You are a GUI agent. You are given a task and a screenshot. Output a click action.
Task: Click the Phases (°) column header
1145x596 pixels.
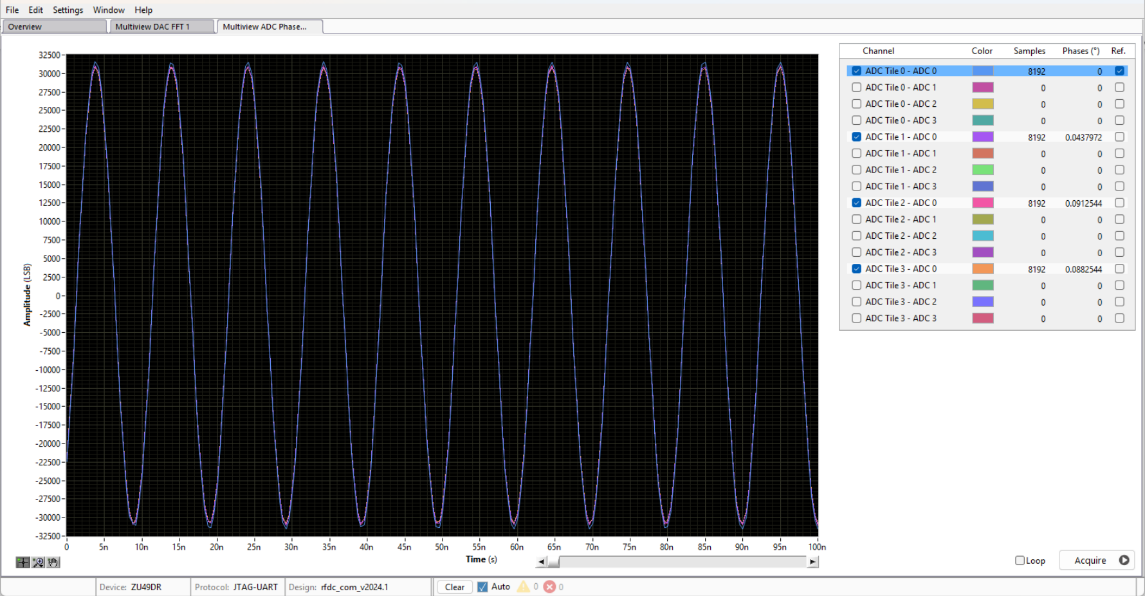coord(1080,50)
